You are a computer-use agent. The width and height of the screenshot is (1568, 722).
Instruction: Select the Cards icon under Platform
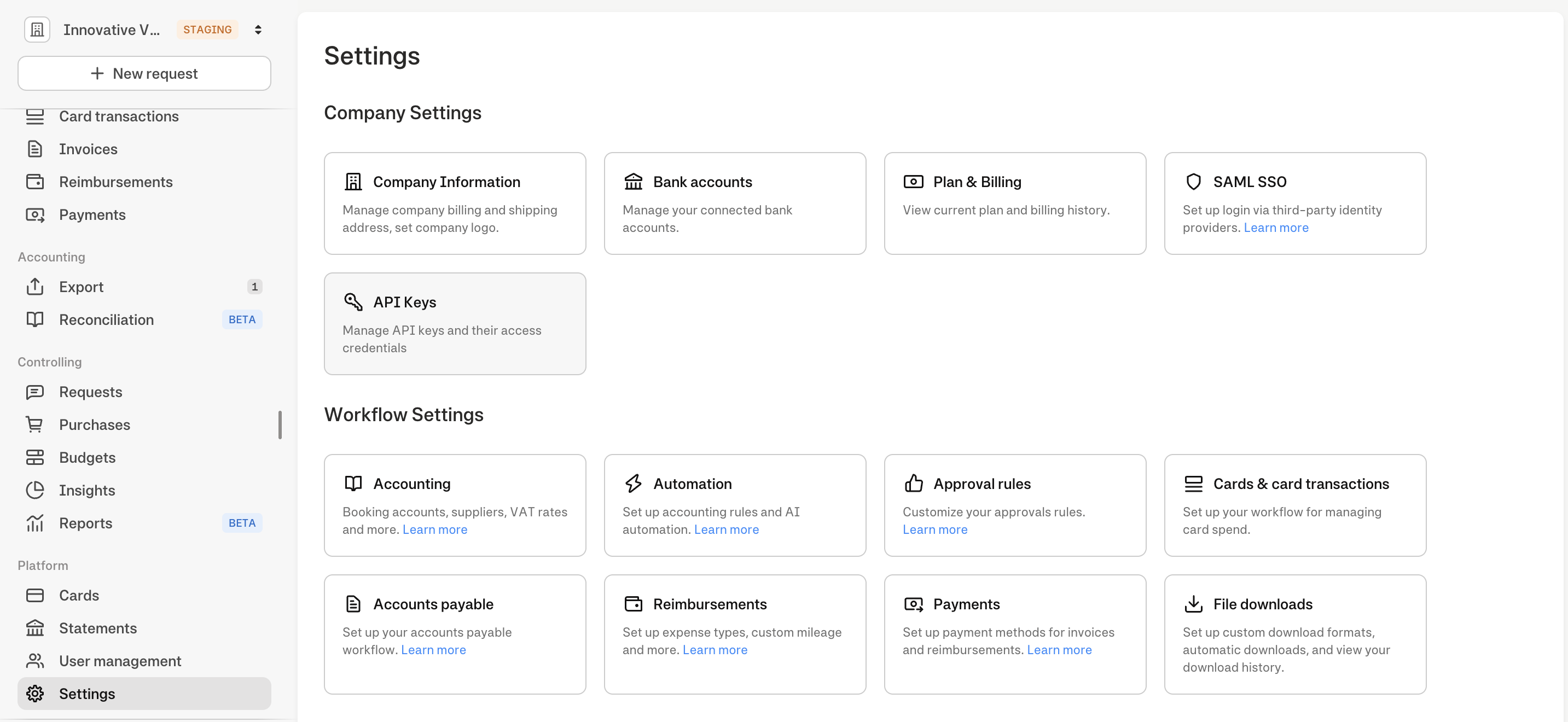point(34,595)
